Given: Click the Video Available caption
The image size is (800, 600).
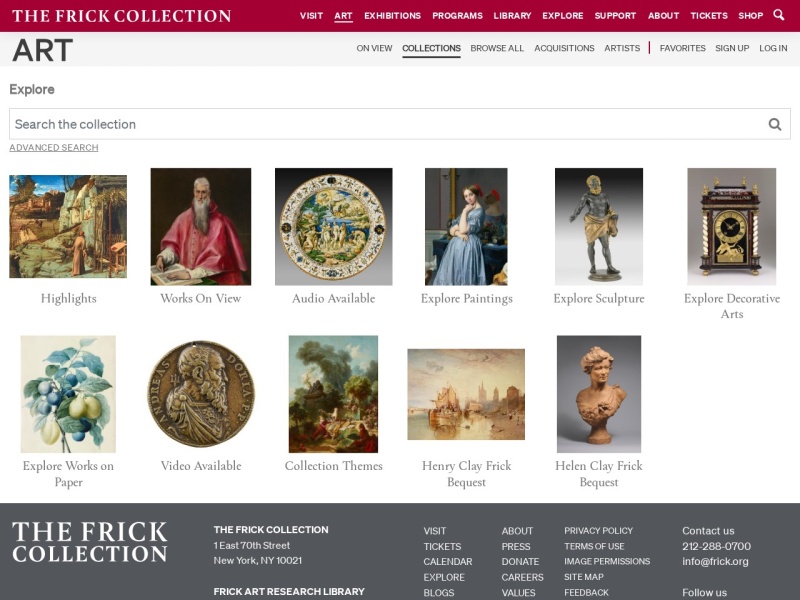Looking at the screenshot, I should coord(201,466).
